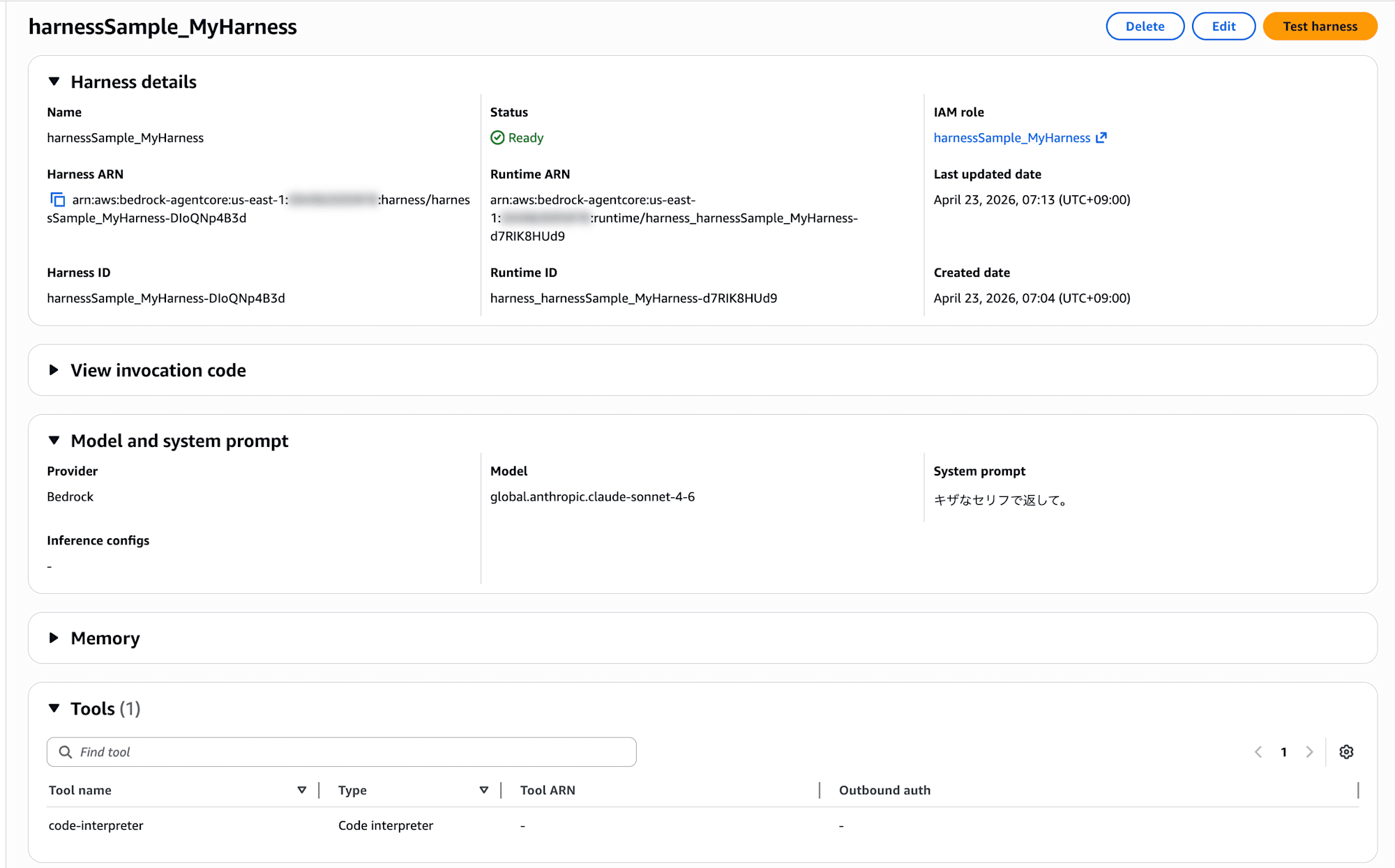Click inside the Find tool search field
Viewport: 1395px width, 868px height.
point(279,752)
